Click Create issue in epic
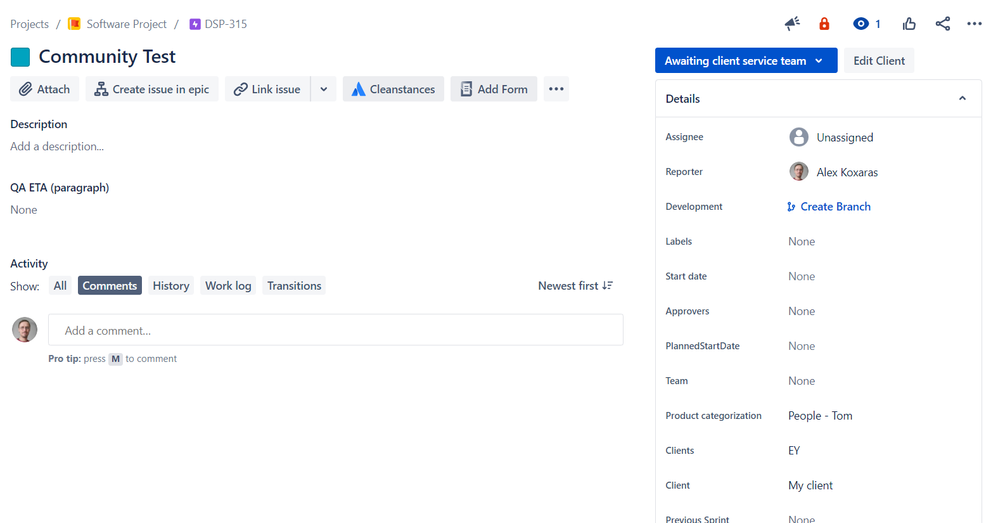998x523 pixels. pyautogui.click(x=152, y=89)
